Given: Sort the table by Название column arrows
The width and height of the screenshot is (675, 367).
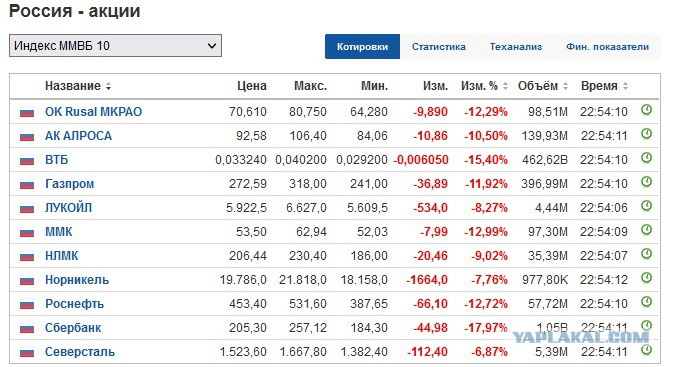Looking at the screenshot, I should (108, 86).
